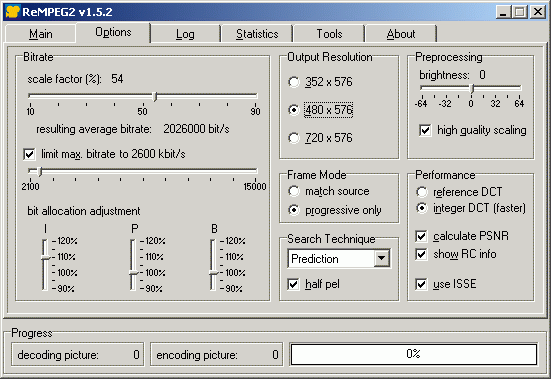Click the resulting average bitrate value
The height and width of the screenshot is (379, 551).
pyautogui.click(x=196, y=129)
